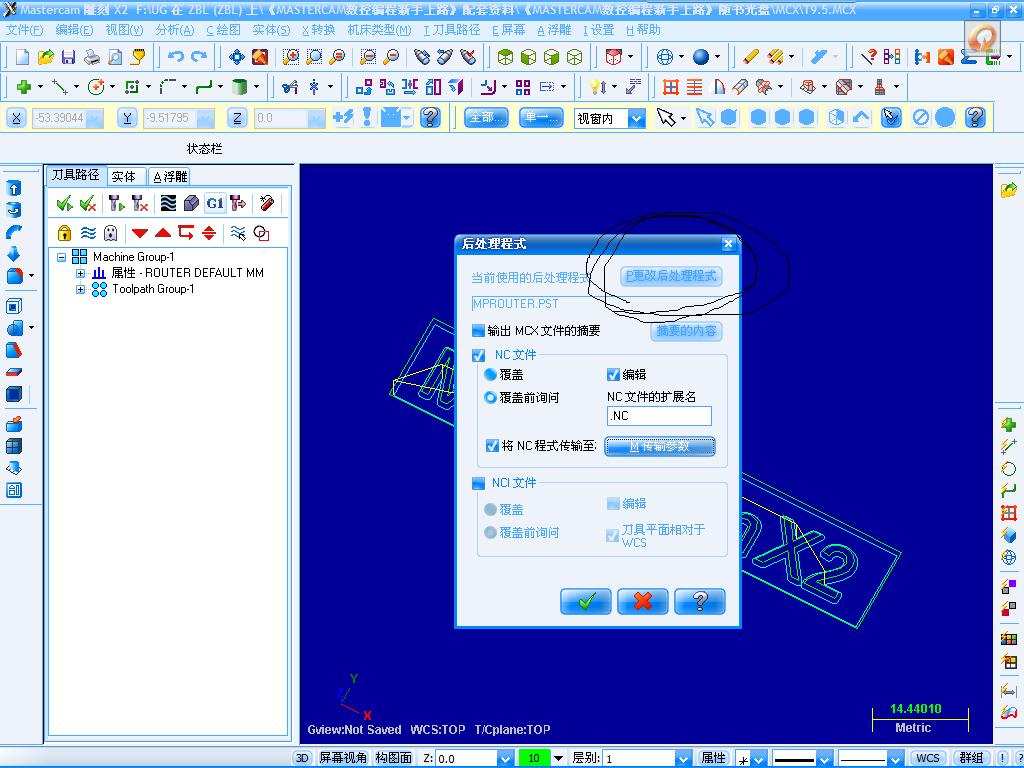The height and width of the screenshot is (768, 1024).
Task: Toggle the NC 文件 checkbox
Action: [x=479, y=355]
